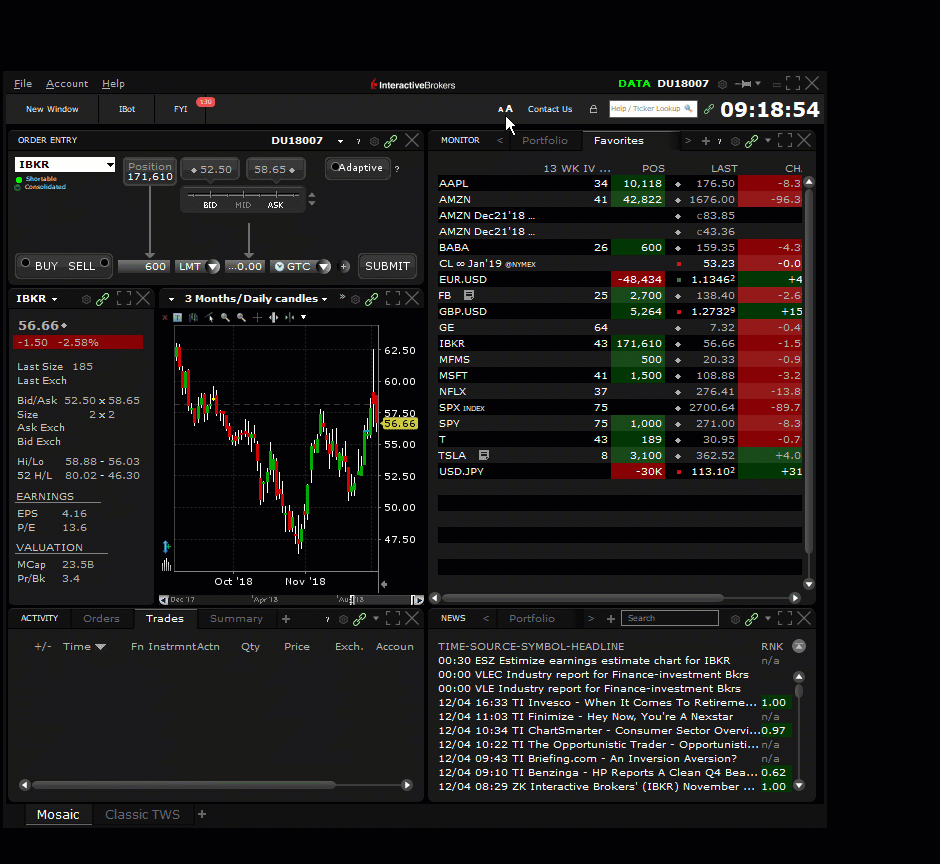Open the Monitor panel dropdown arrow

768,140
